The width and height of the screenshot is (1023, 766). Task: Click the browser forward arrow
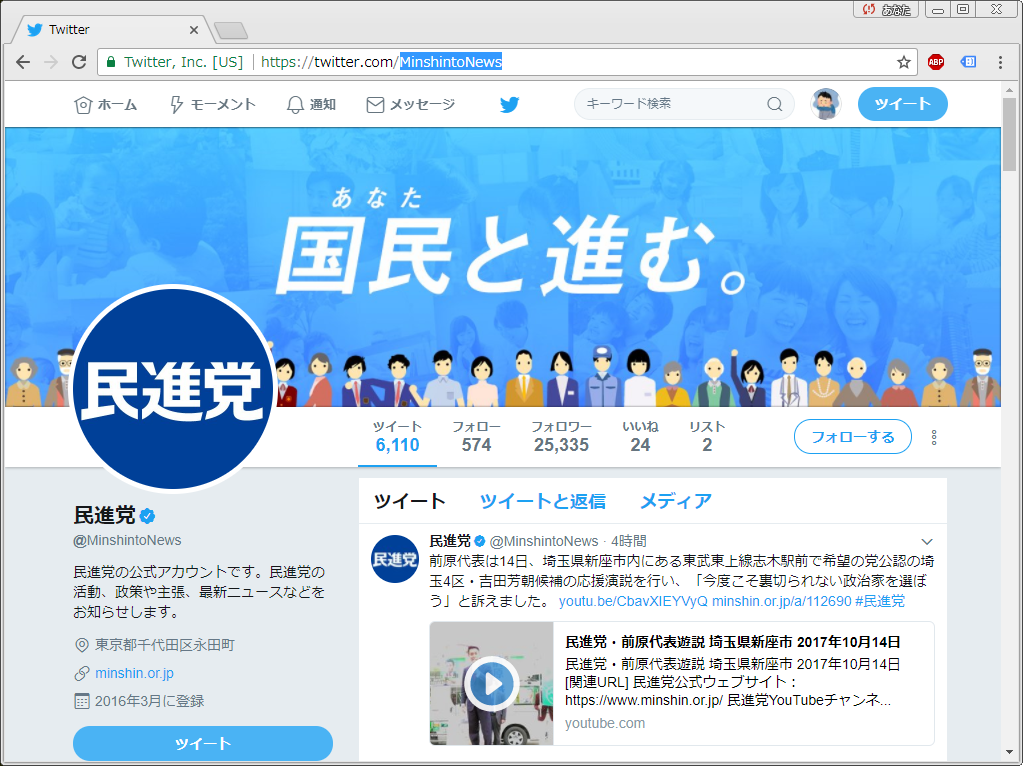[x=51, y=62]
